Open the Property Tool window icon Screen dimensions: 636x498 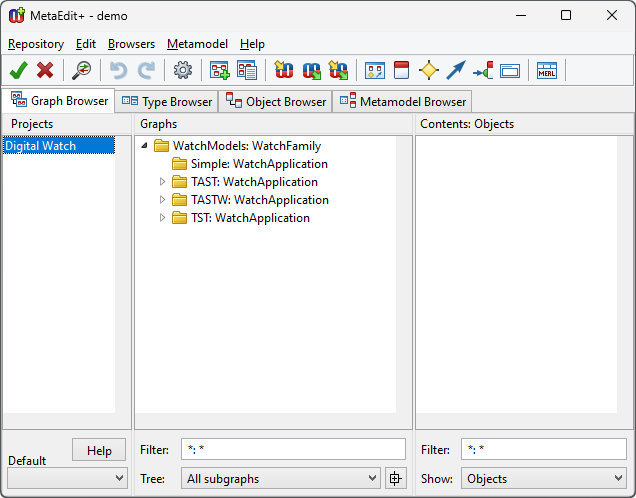pyautogui.click(x=510, y=71)
